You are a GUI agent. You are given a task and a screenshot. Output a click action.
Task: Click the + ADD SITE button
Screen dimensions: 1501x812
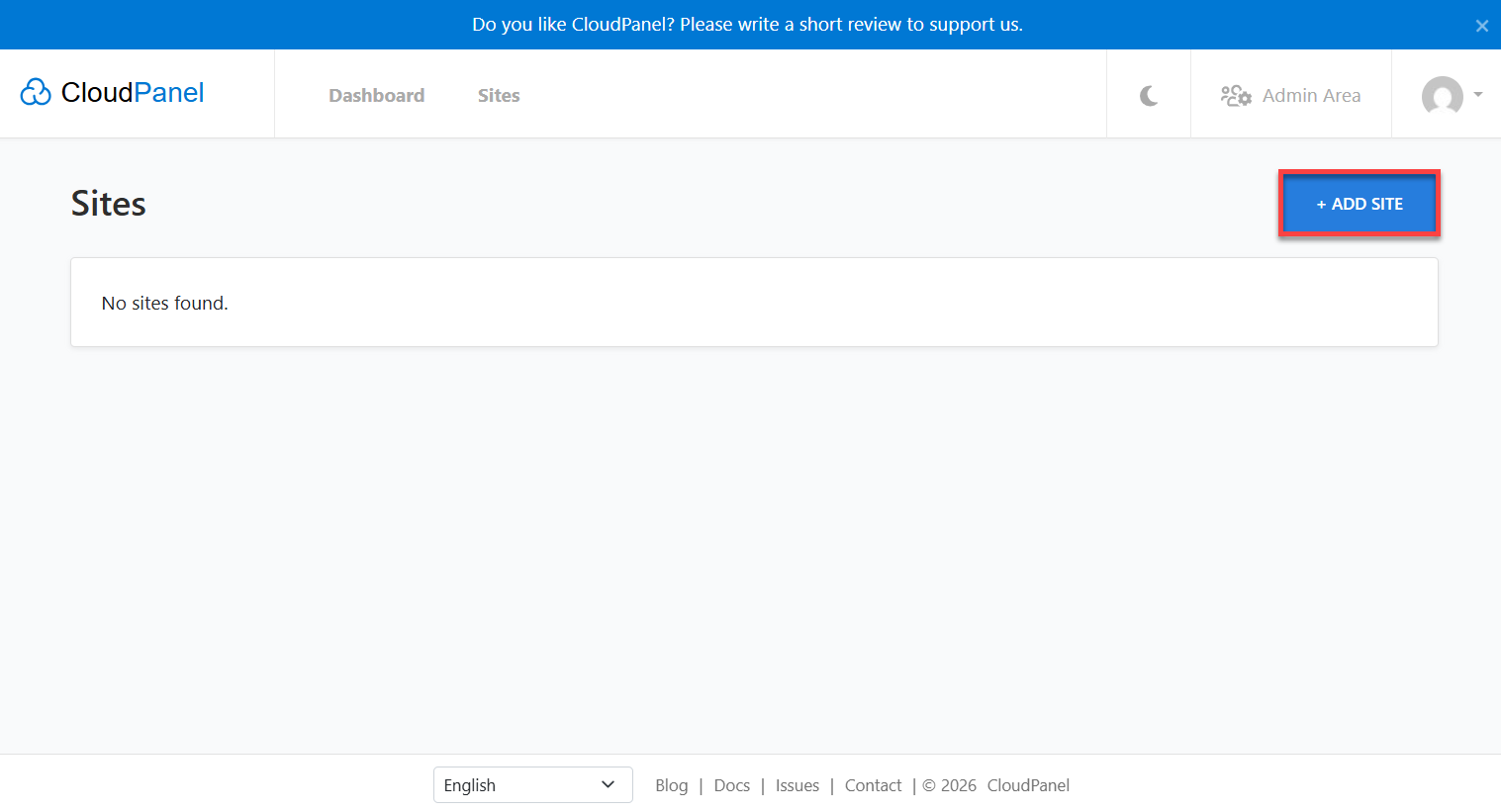(1360, 204)
